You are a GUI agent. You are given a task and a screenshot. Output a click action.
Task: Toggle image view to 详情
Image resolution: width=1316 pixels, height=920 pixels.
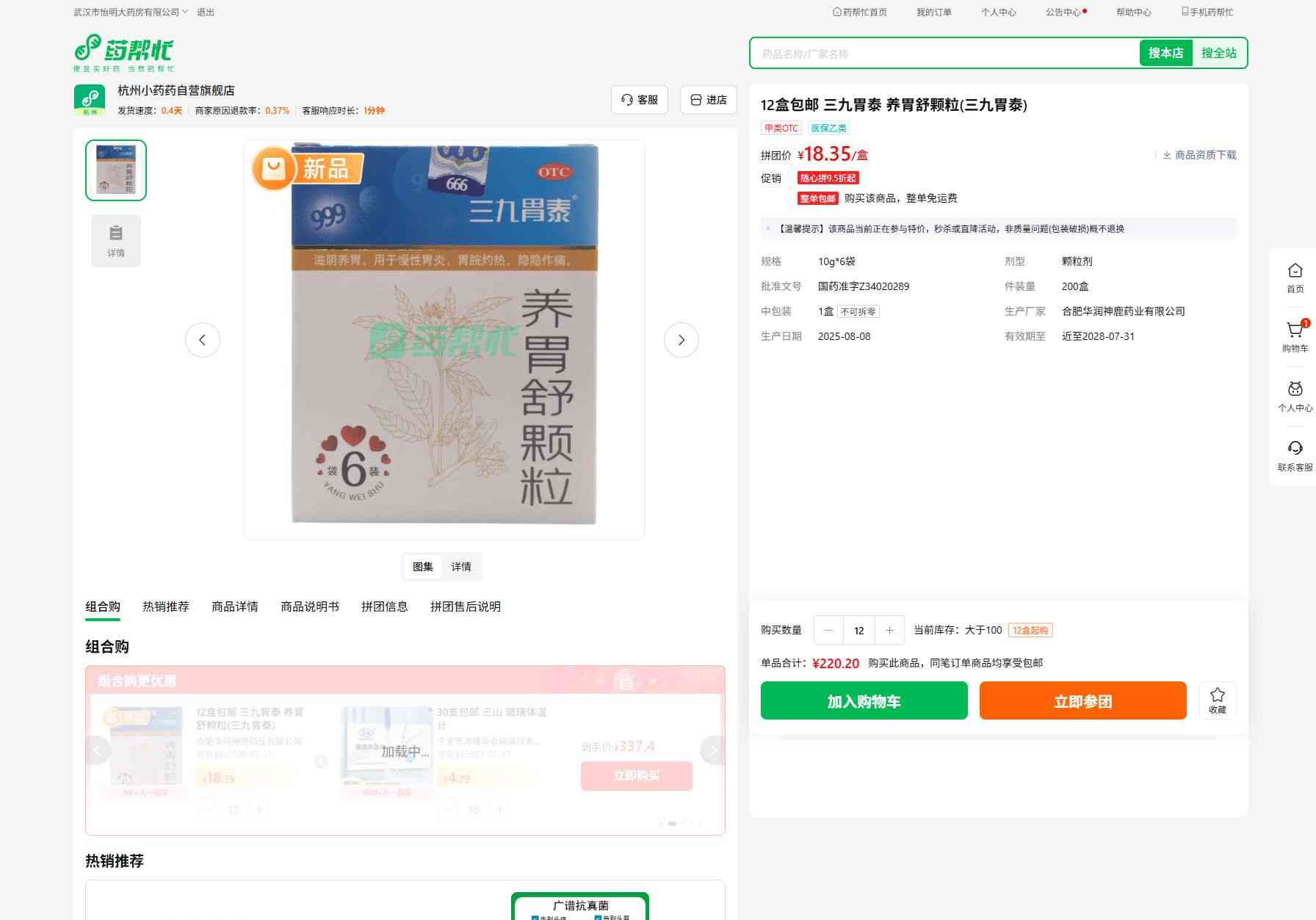[x=461, y=567]
